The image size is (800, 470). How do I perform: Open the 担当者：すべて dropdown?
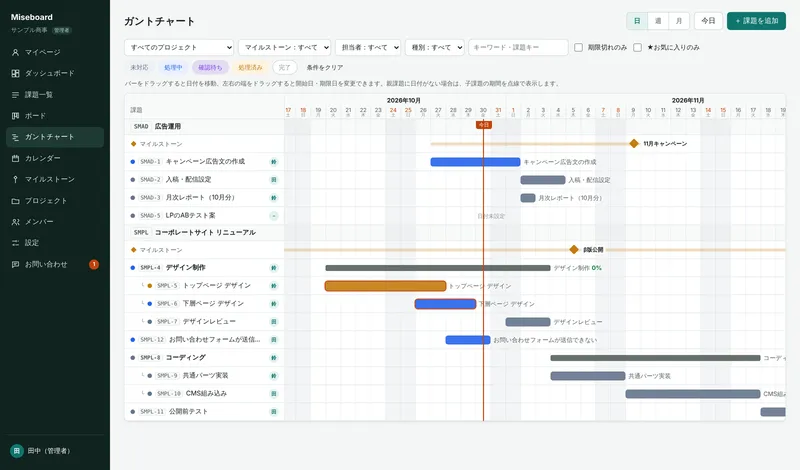[x=368, y=47]
